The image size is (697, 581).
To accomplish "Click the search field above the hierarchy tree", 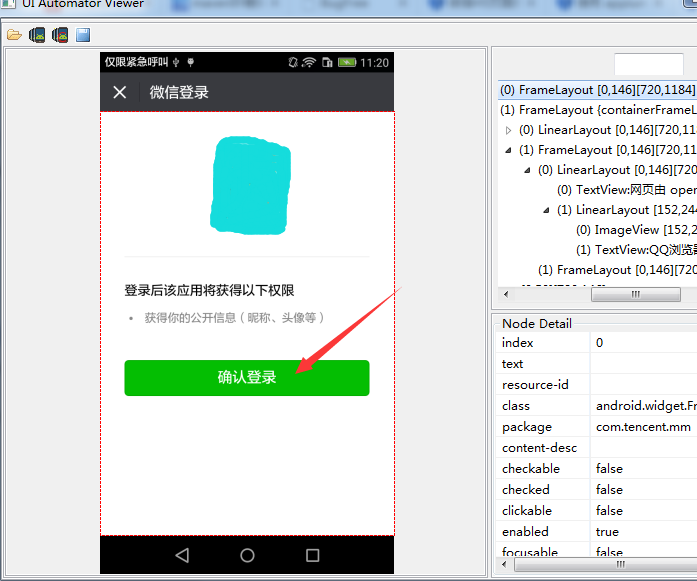I will [649, 64].
